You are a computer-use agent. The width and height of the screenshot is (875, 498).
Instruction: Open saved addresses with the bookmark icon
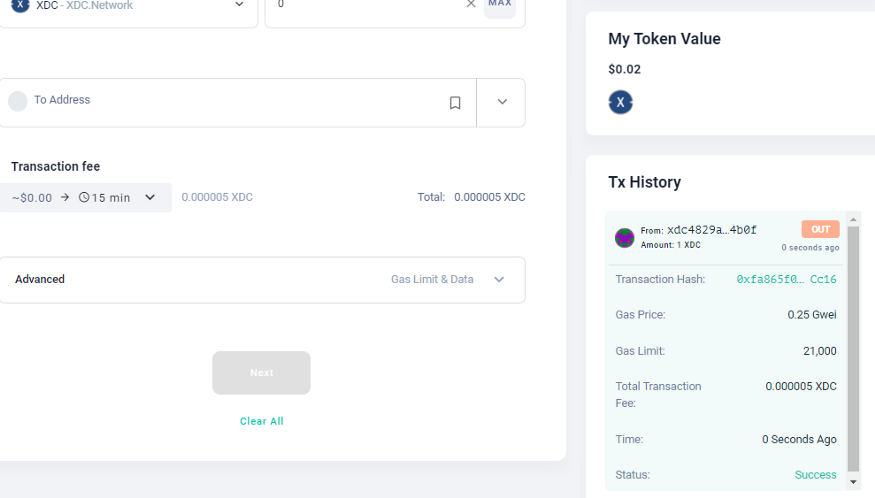(455, 103)
